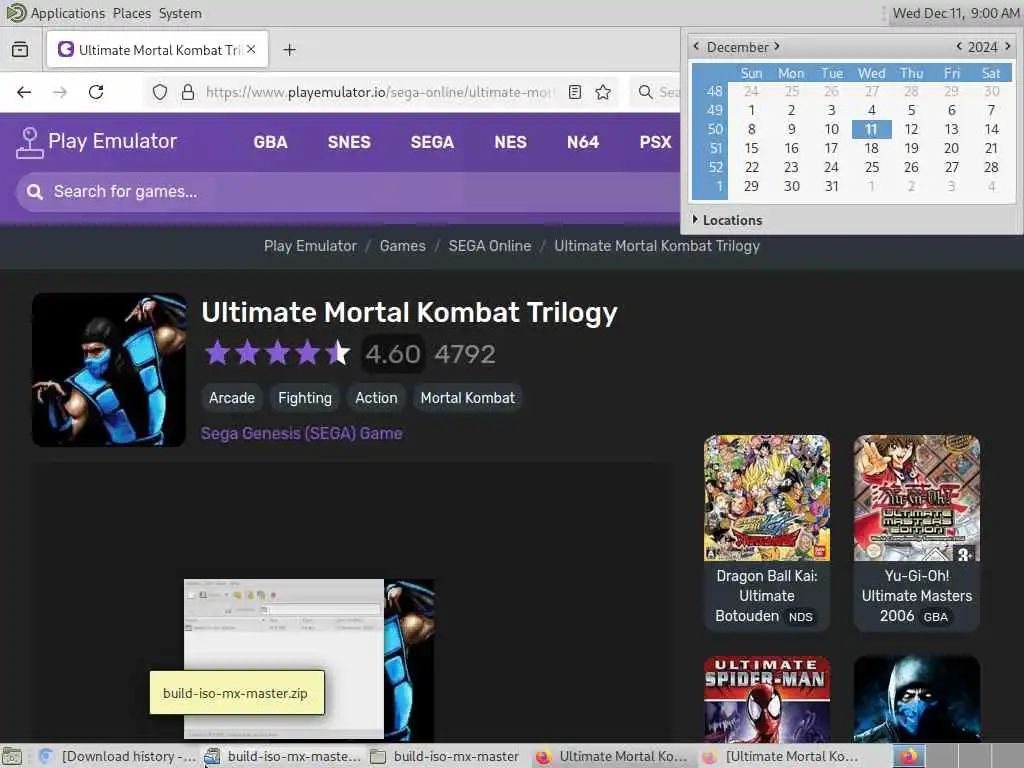Open the MATE menu logo icon
Screen dimensions: 1024x768
[x=16, y=13]
